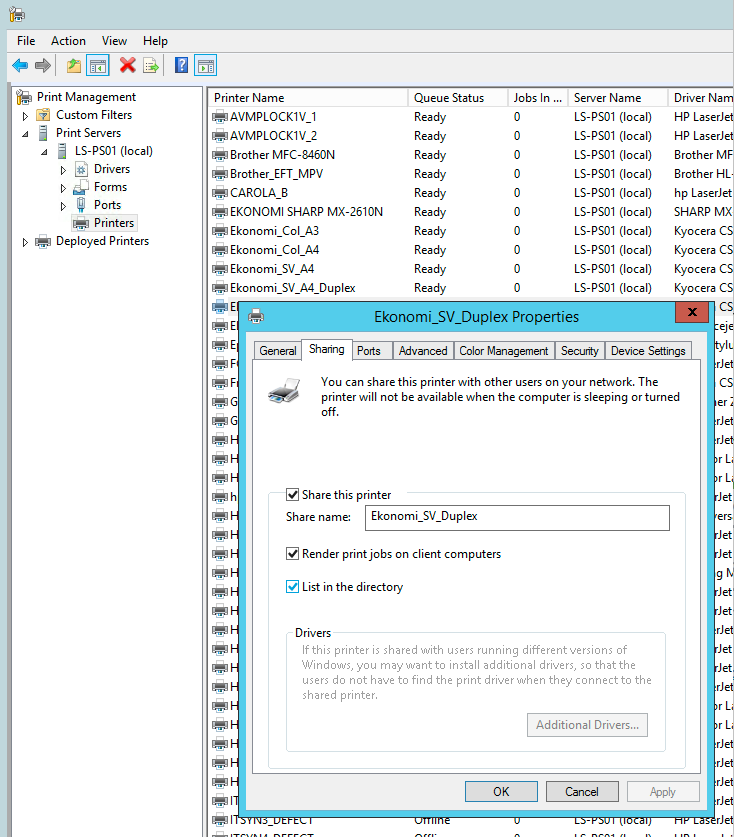The image size is (734, 837).
Task: Click the printer icon beside AVMPLOCK1V_1
Action: point(220,117)
